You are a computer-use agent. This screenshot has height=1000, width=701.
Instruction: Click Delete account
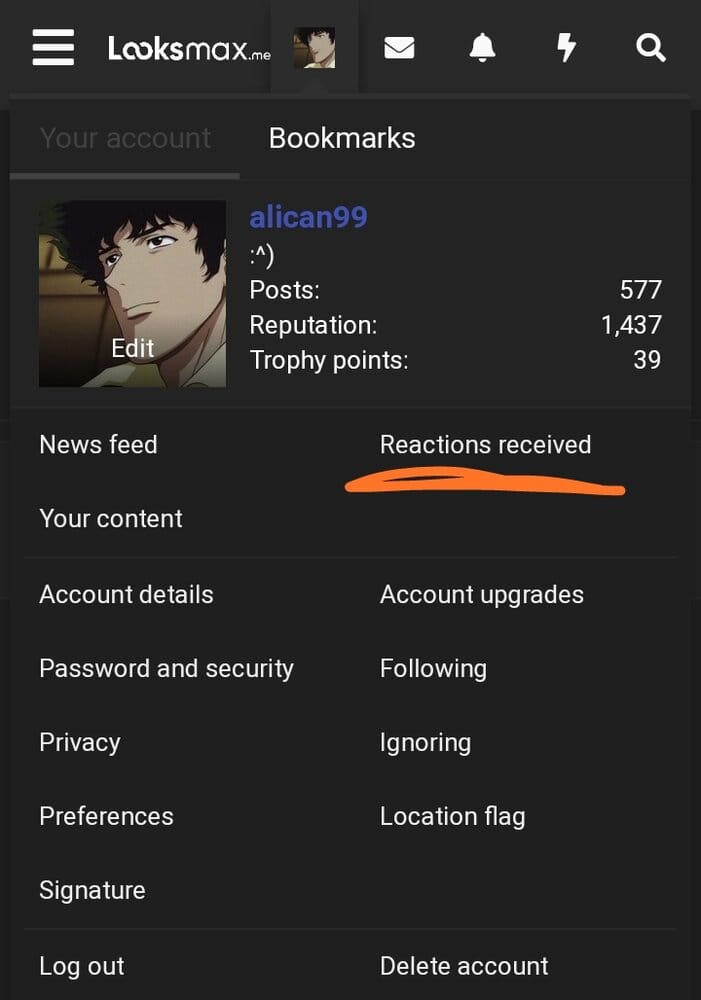pos(464,966)
